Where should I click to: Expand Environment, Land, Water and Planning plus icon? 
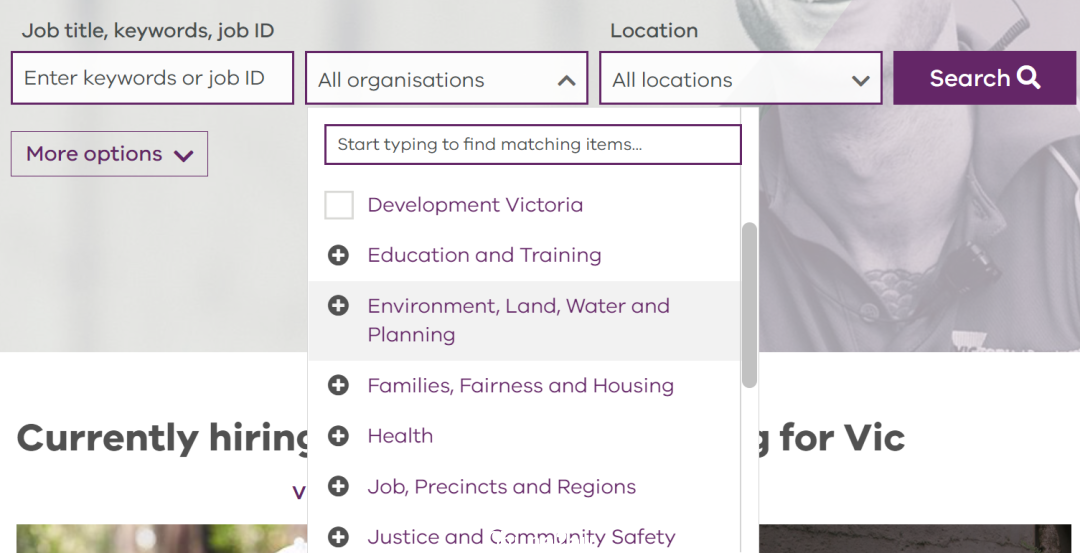click(x=338, y=306)
